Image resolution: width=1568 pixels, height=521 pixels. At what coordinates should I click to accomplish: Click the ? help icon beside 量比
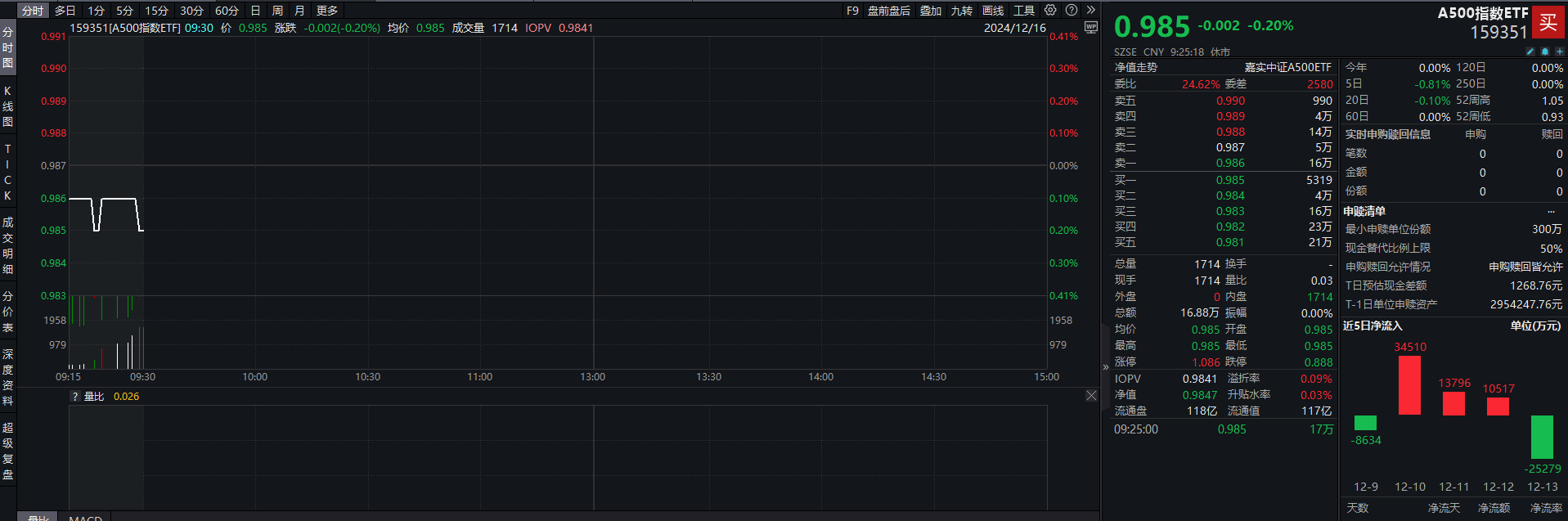(x=75, y=397)
